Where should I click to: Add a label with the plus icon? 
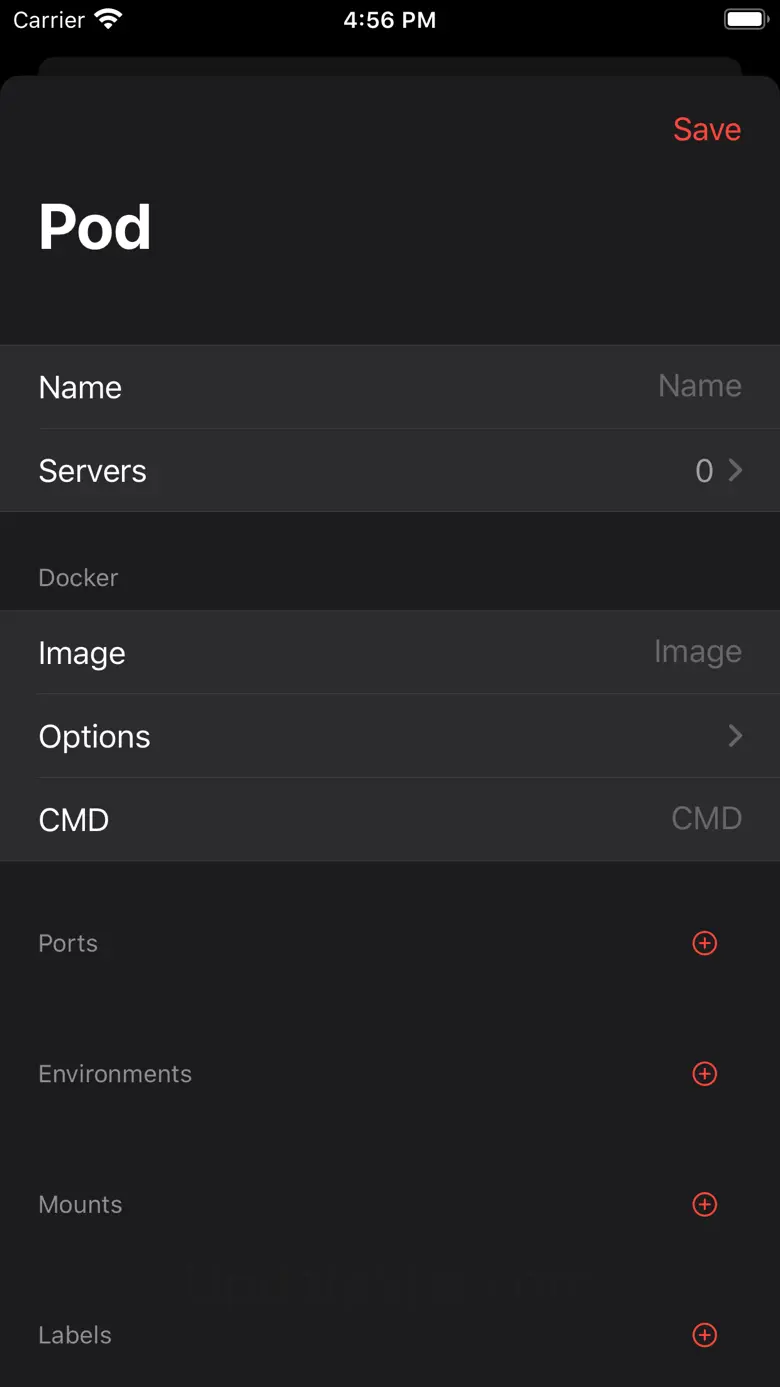pyautogui.click(x=705, y=1335)
